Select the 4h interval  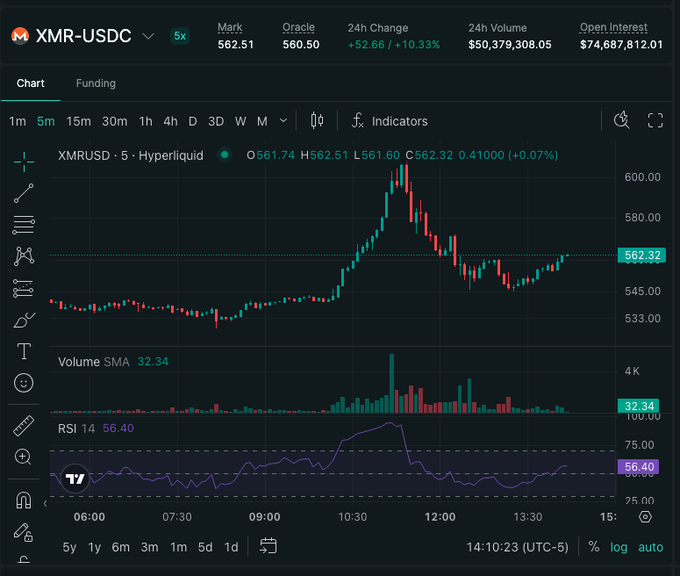point(170,121)
